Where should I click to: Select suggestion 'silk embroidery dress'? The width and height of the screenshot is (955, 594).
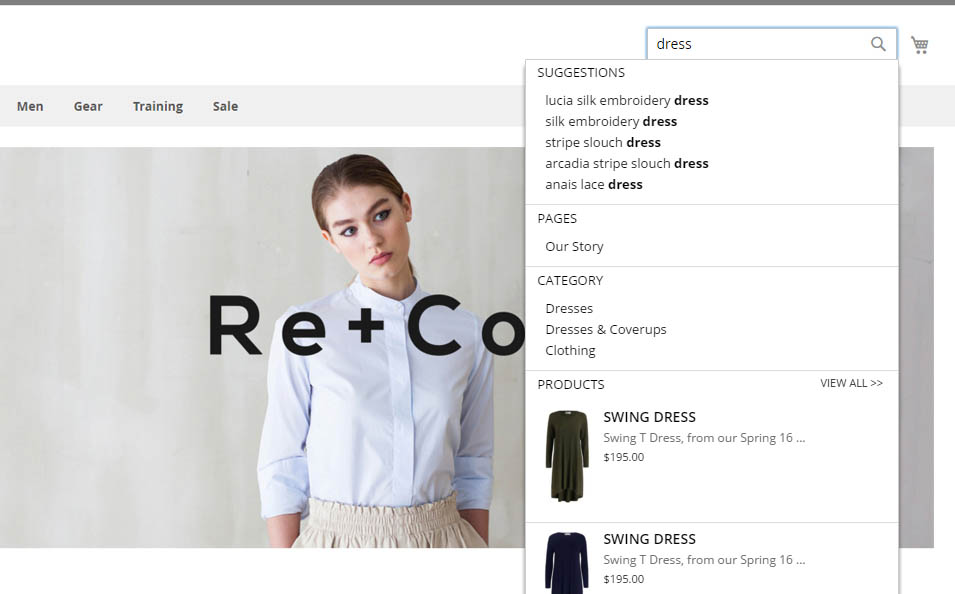coord(611,121)
